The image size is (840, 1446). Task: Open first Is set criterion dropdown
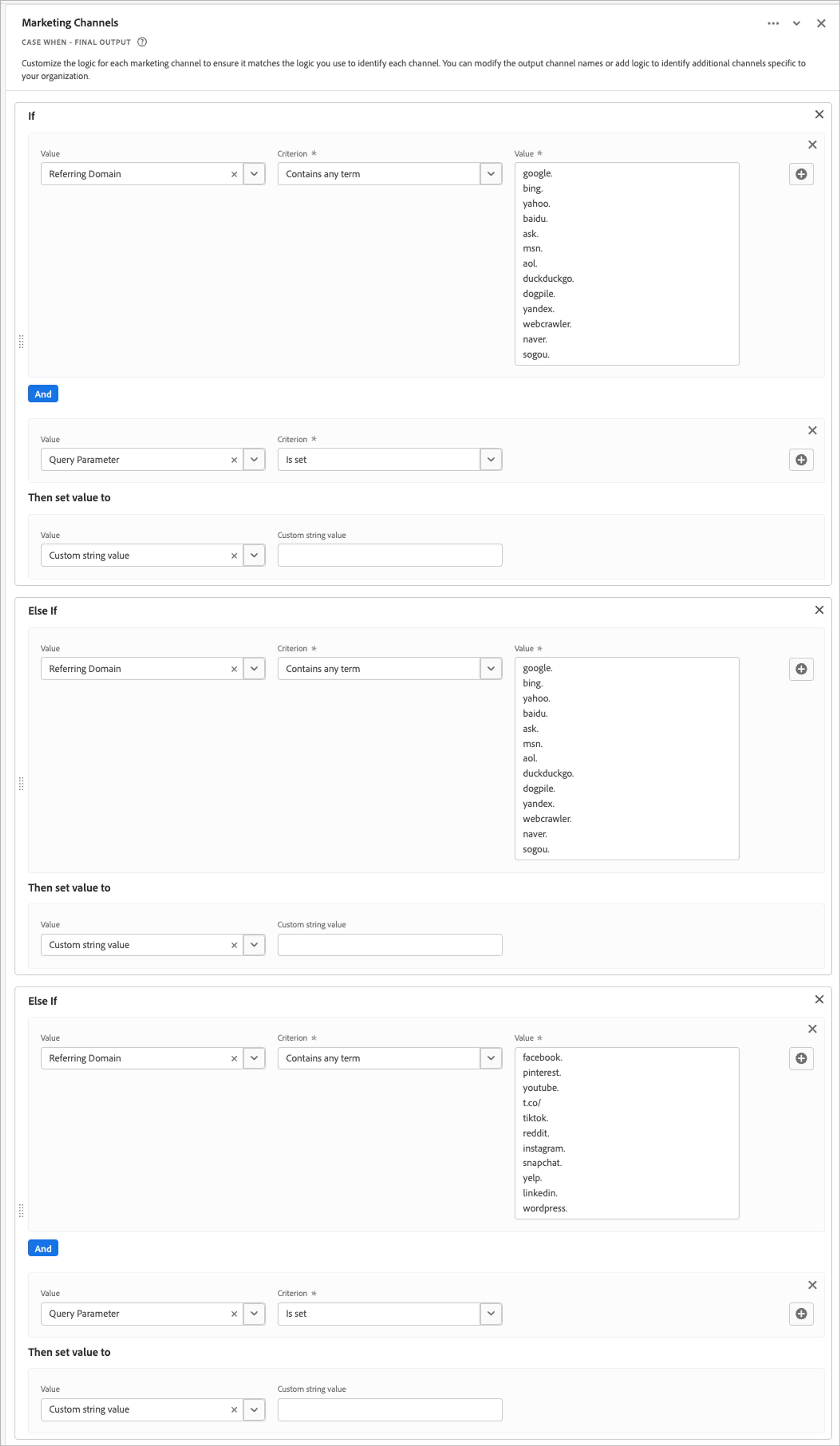[491, 460]
